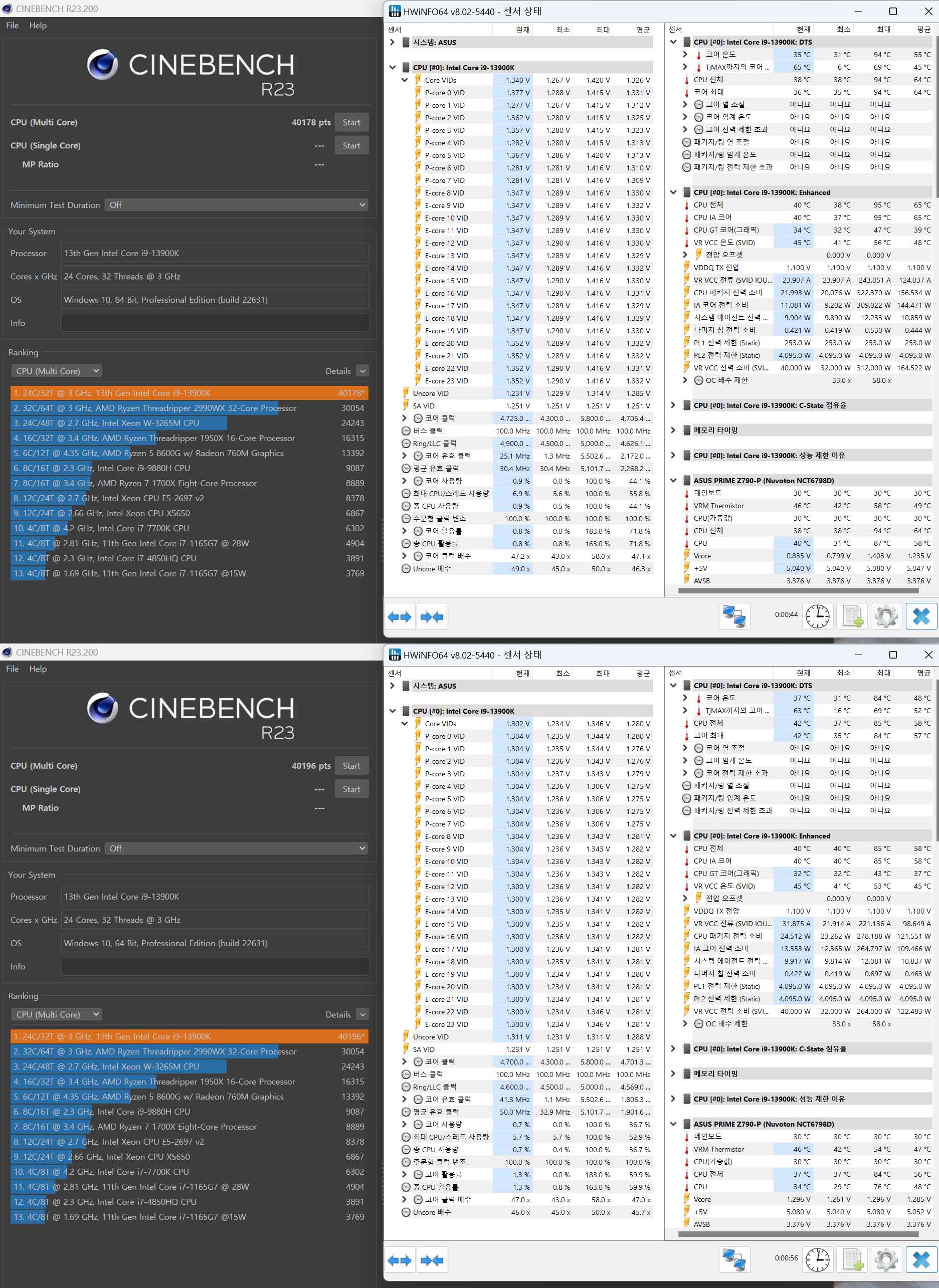The width and height of the screenshot is (939, 1288).
Task: Click Info field in Cinebench showing 40196 pts
Action: pos(215,966)
